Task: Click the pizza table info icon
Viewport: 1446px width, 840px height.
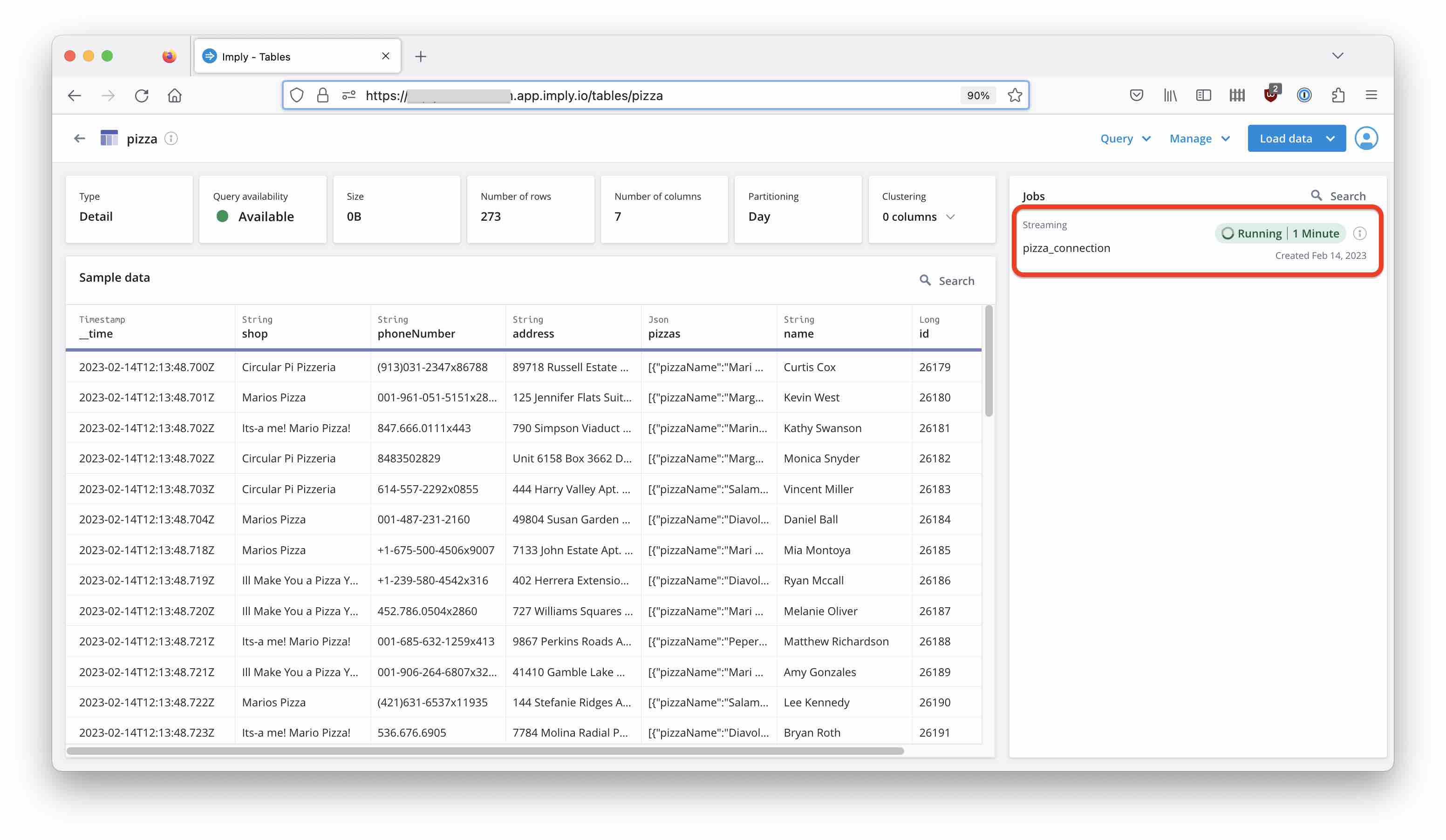Action: click(171, 139)
